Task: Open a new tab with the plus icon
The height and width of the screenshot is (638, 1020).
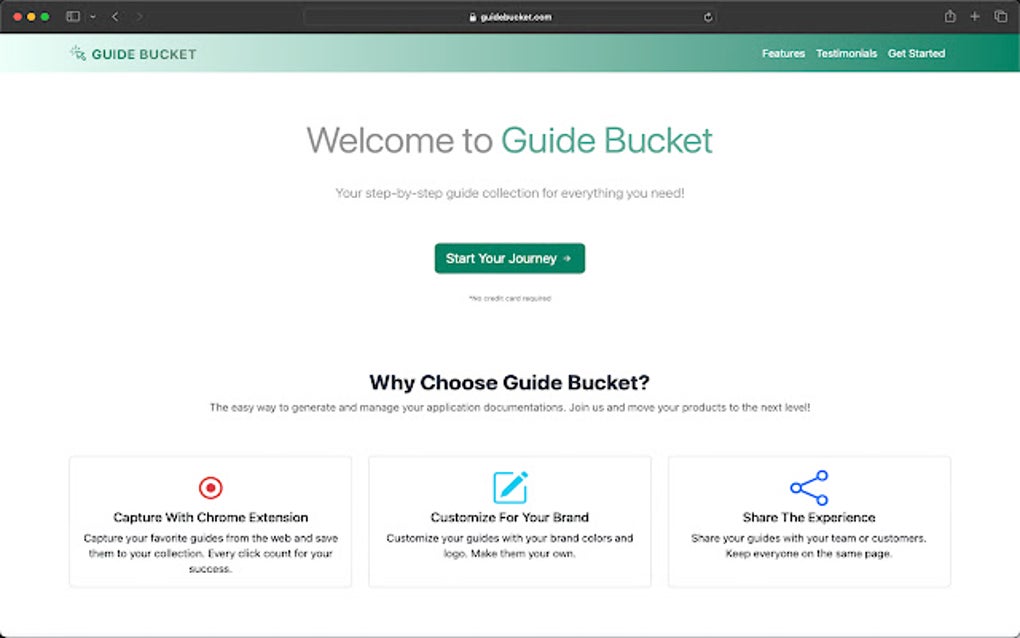Action: coord(975,16)
